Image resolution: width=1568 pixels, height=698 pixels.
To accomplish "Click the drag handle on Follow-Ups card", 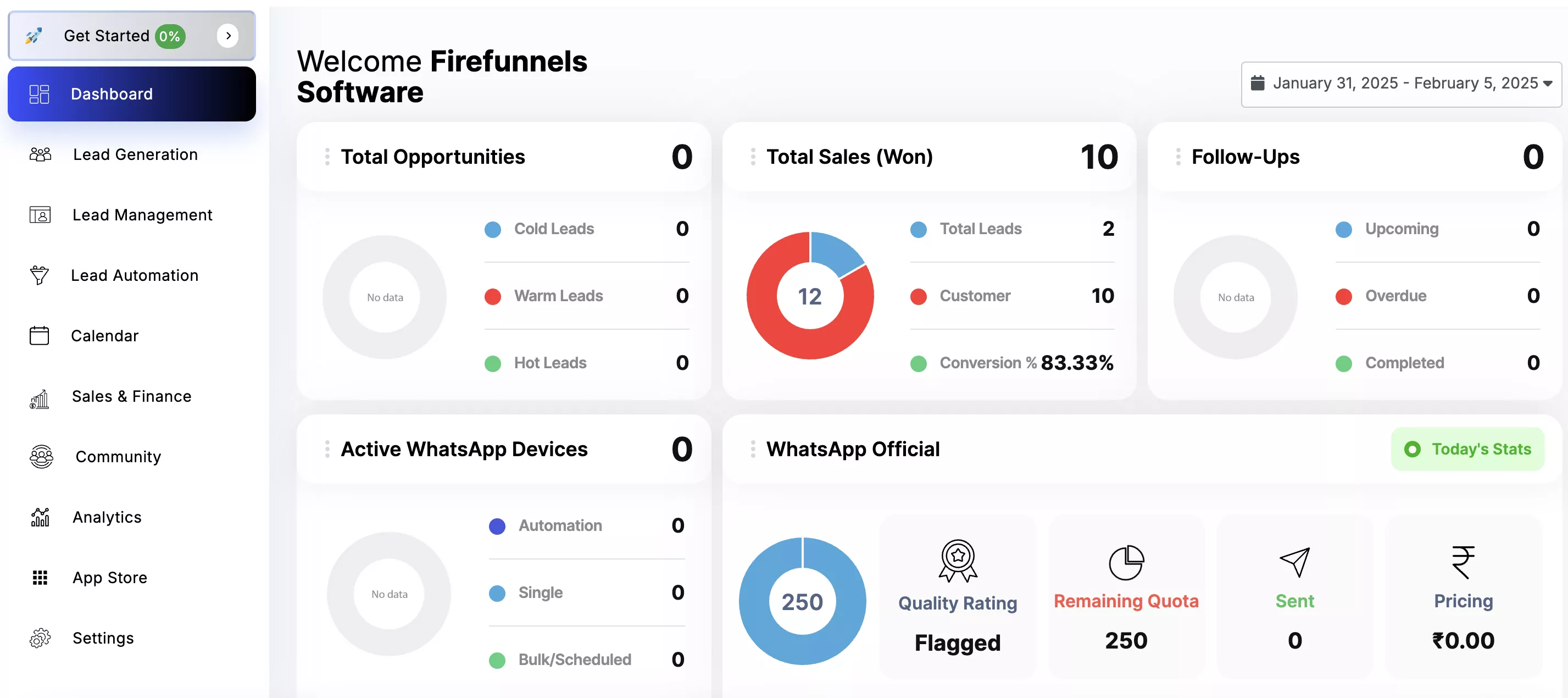I will coord(1178,157).
